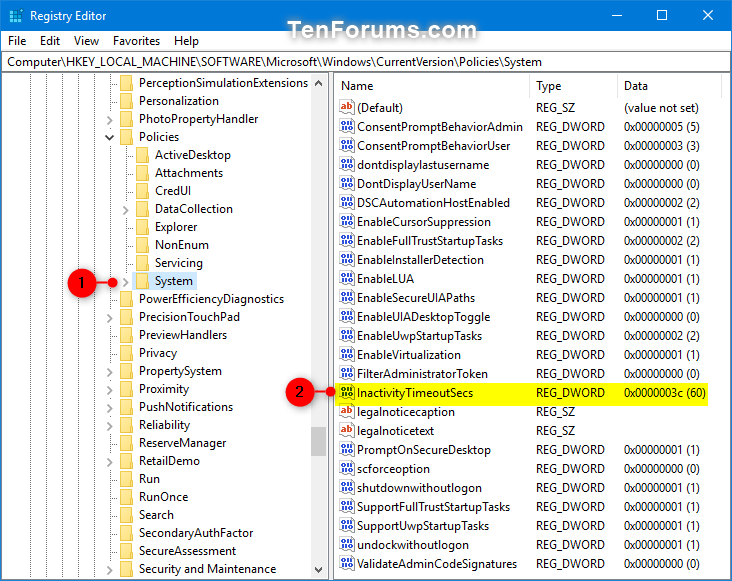Expand the Proximity key

click(x=110, y=390)
